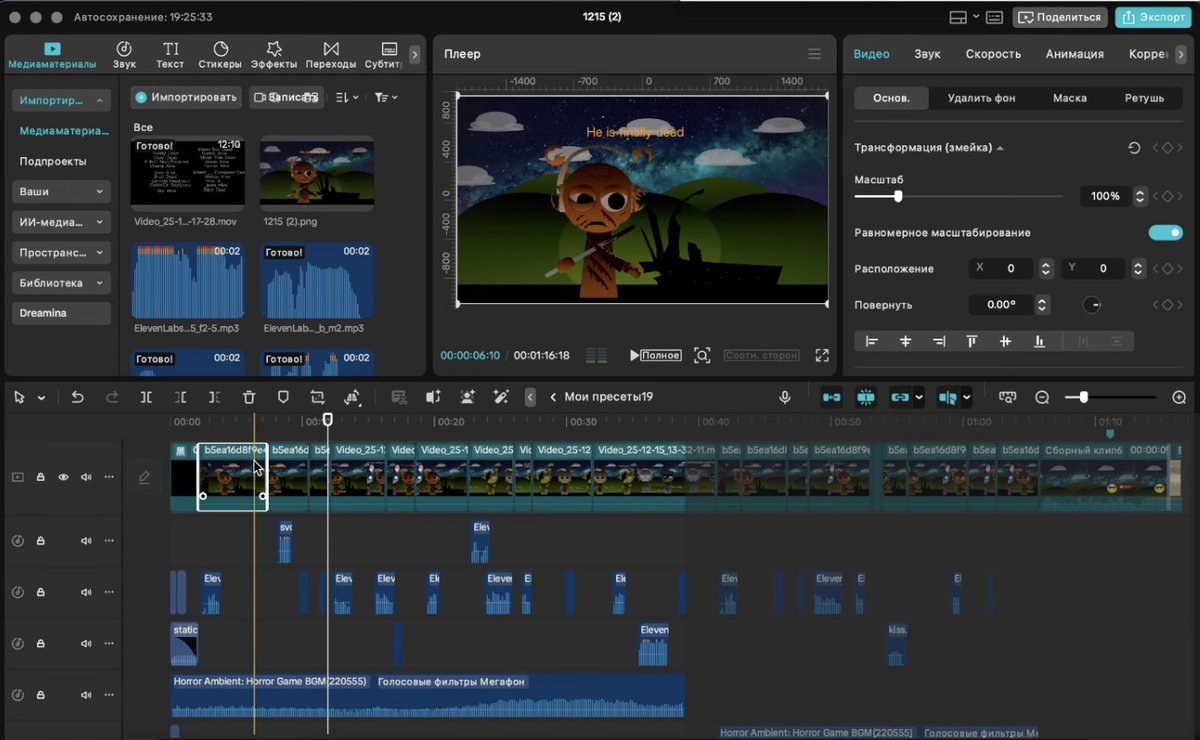Open the Стикеры (Stickers) tab
Screen dimensions: 1200x740
(220, 55)
